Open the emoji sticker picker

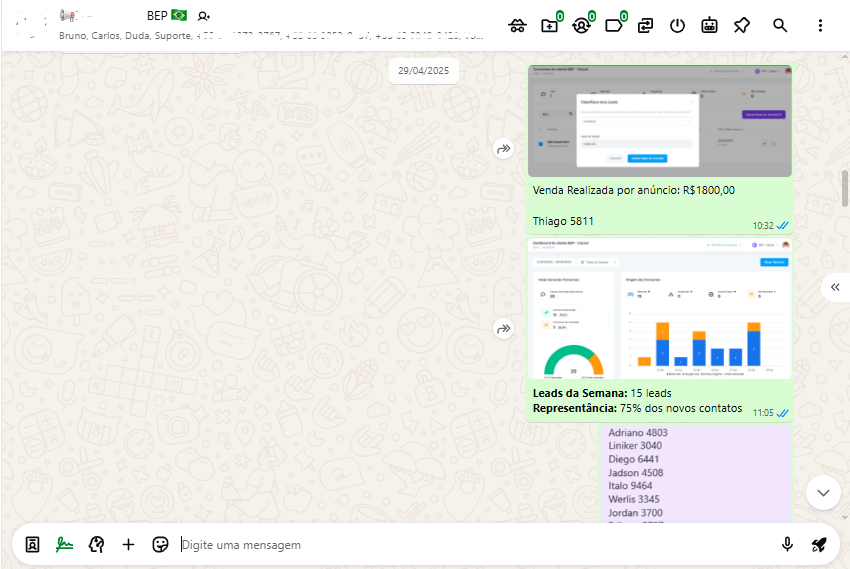(160, 544)
